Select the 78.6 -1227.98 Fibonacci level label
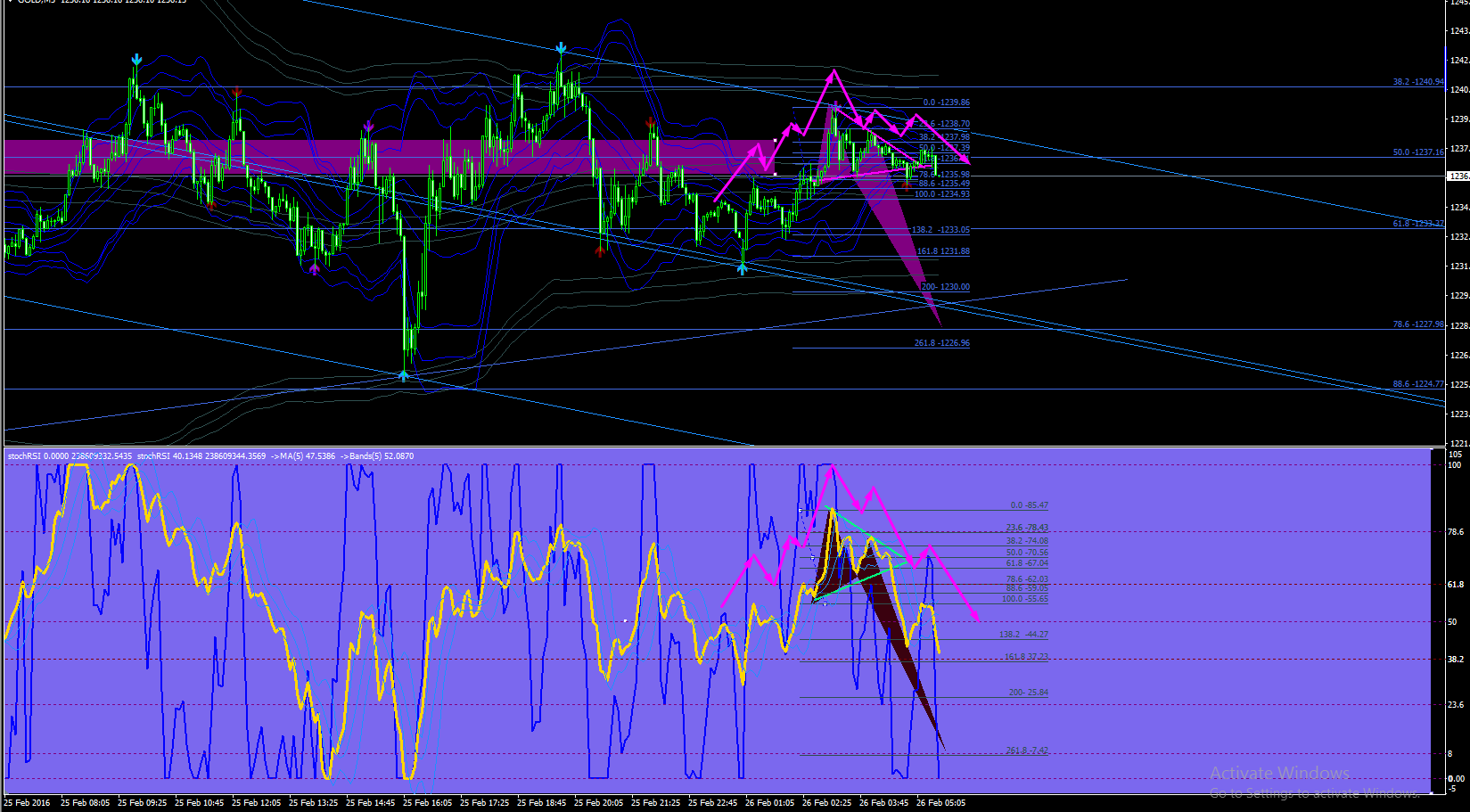Image resolution: width=1470 pixels, height=812 pixels. (x=1418, y=324)
